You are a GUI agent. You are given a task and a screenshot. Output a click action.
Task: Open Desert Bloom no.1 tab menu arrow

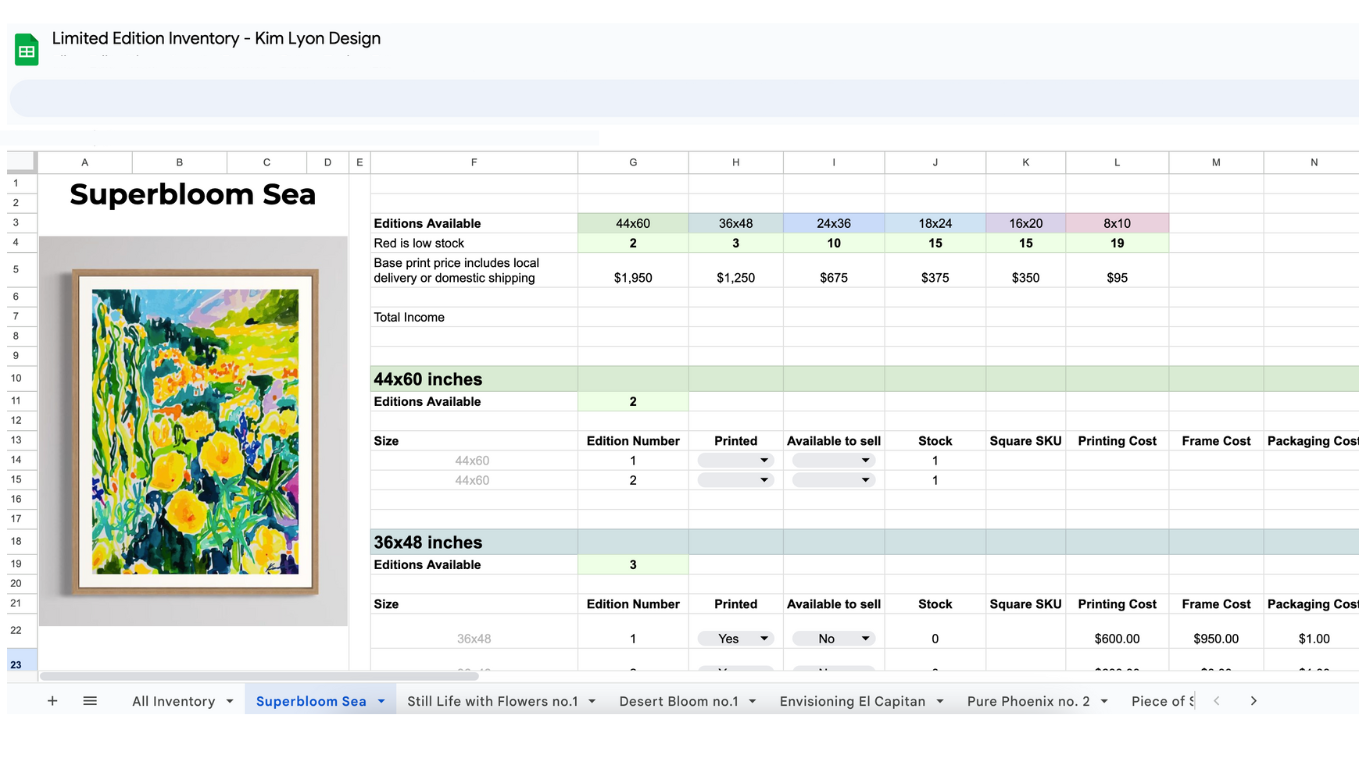pyautogui.click(x=752, y=701)
